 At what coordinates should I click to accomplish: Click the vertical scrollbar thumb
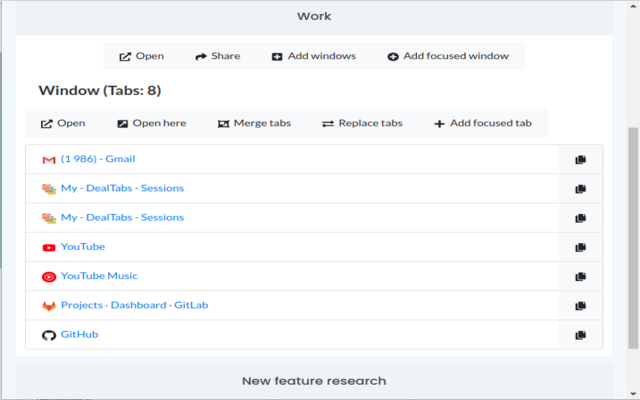[633, 238]
